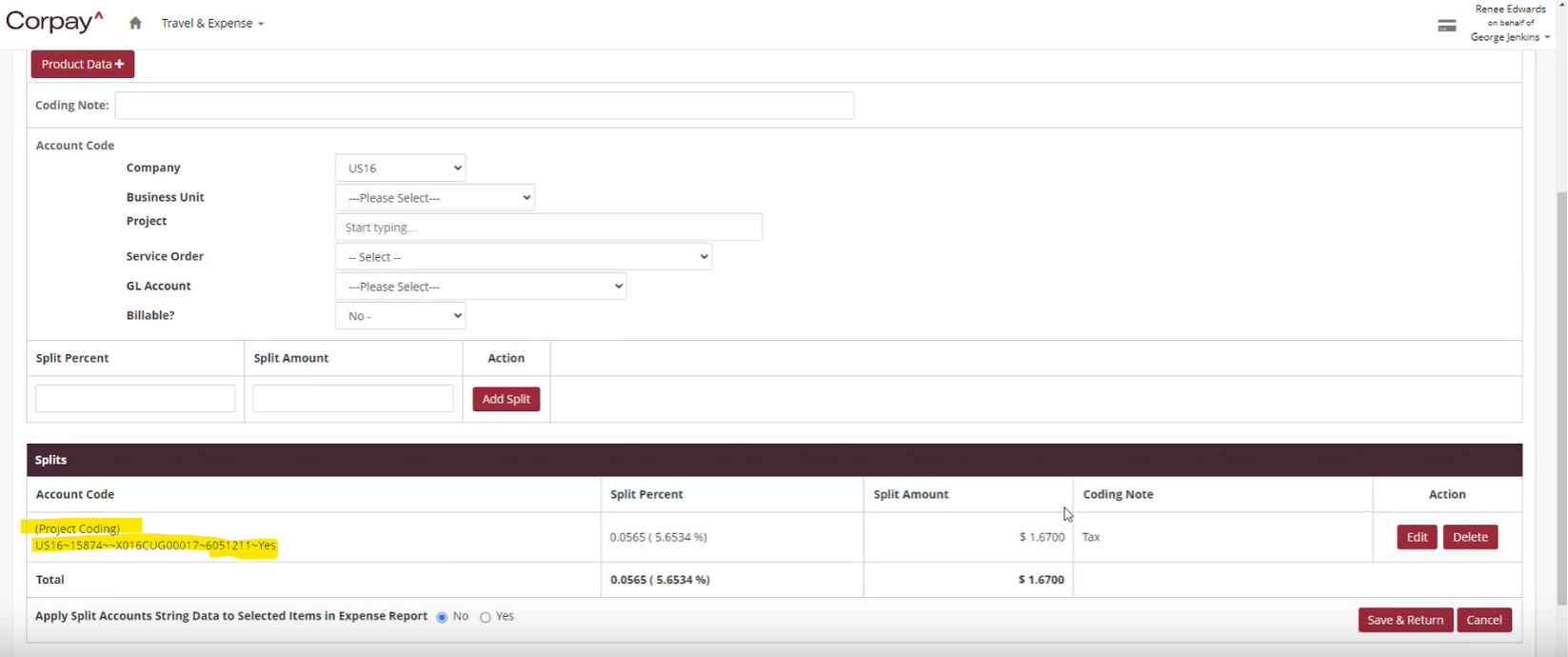This screenshot has height=657, width=1568.
Task: Select Yes for Apply Split Accounts
Action: tap(486, 617)
